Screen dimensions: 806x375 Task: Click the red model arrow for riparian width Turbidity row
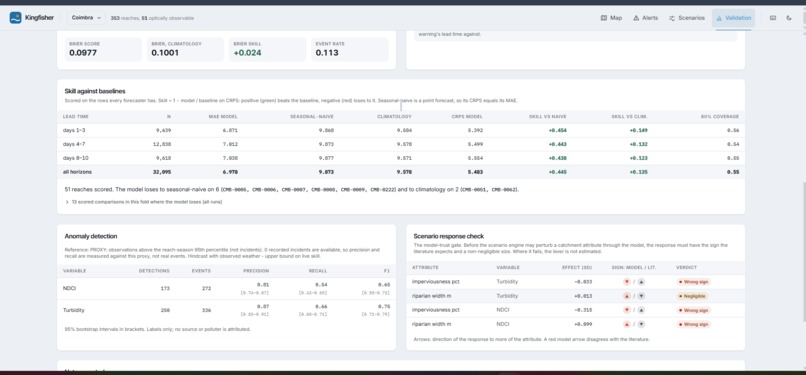[627, 296]
